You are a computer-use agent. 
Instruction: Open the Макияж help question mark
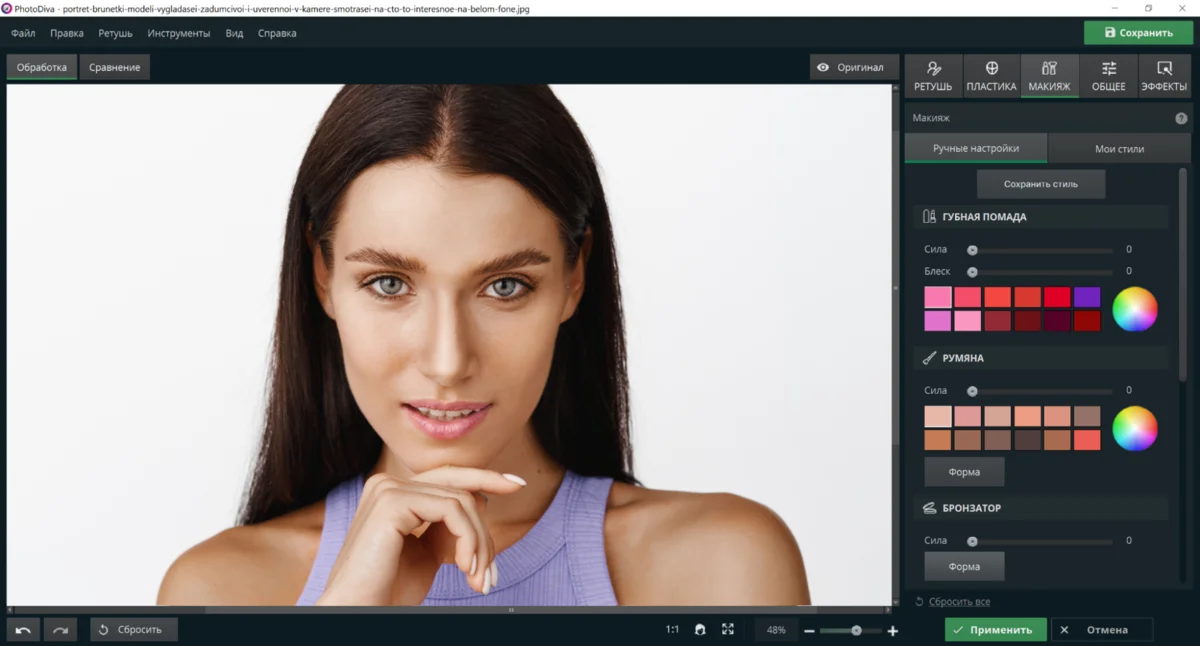[x=1181, y=118]
